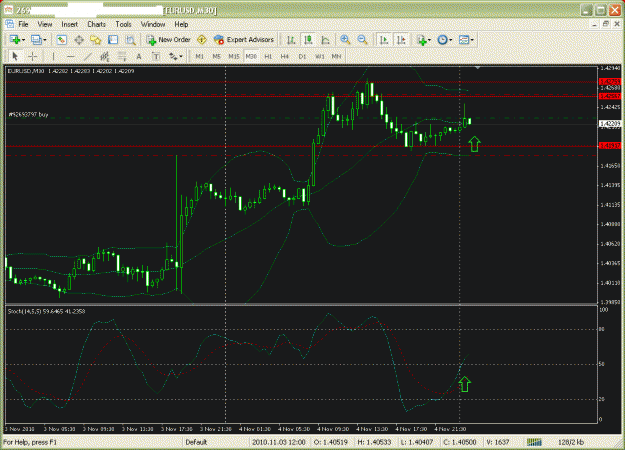Switch chart to MN timeframe

(336, 57)
